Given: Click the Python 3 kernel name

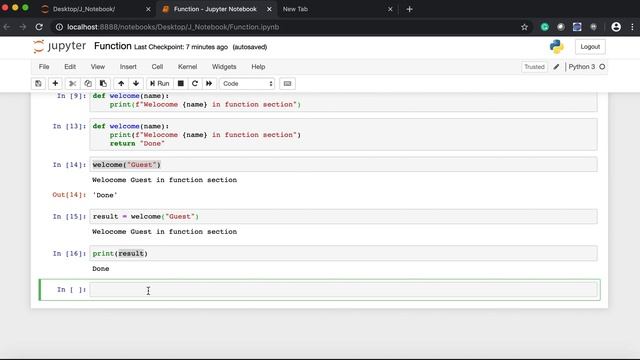Looking at the screenshot, I should (582, 67).
